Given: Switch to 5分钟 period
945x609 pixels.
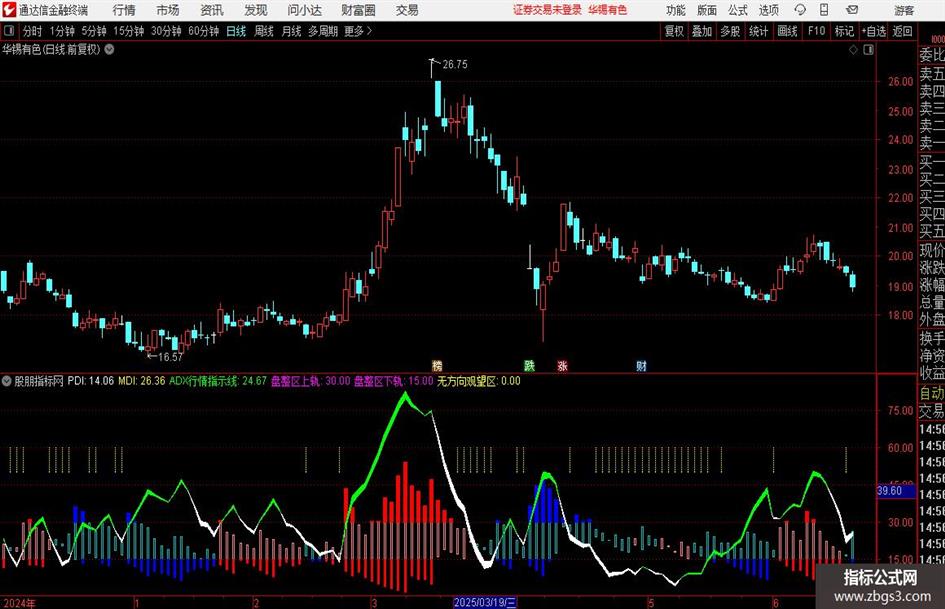Looking at the screenshot, I should tap(94, 31).
